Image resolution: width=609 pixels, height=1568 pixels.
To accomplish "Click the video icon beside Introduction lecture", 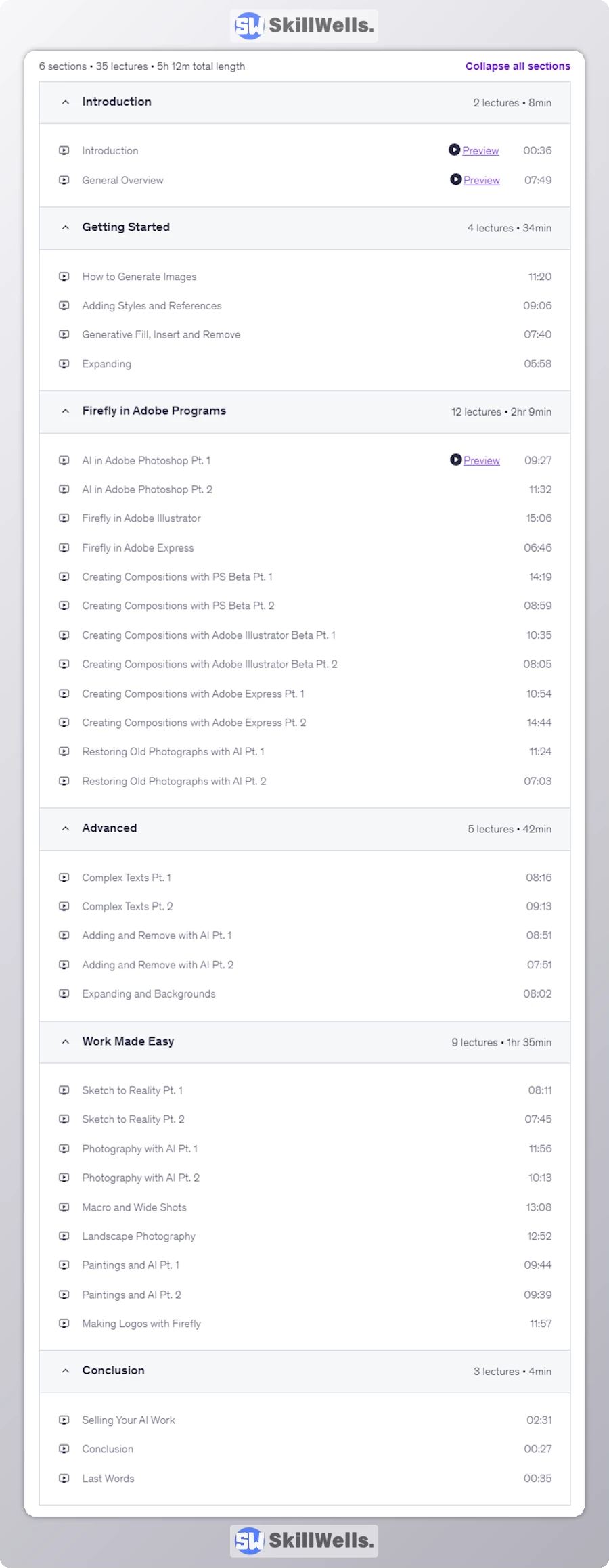I will (64, 150).
